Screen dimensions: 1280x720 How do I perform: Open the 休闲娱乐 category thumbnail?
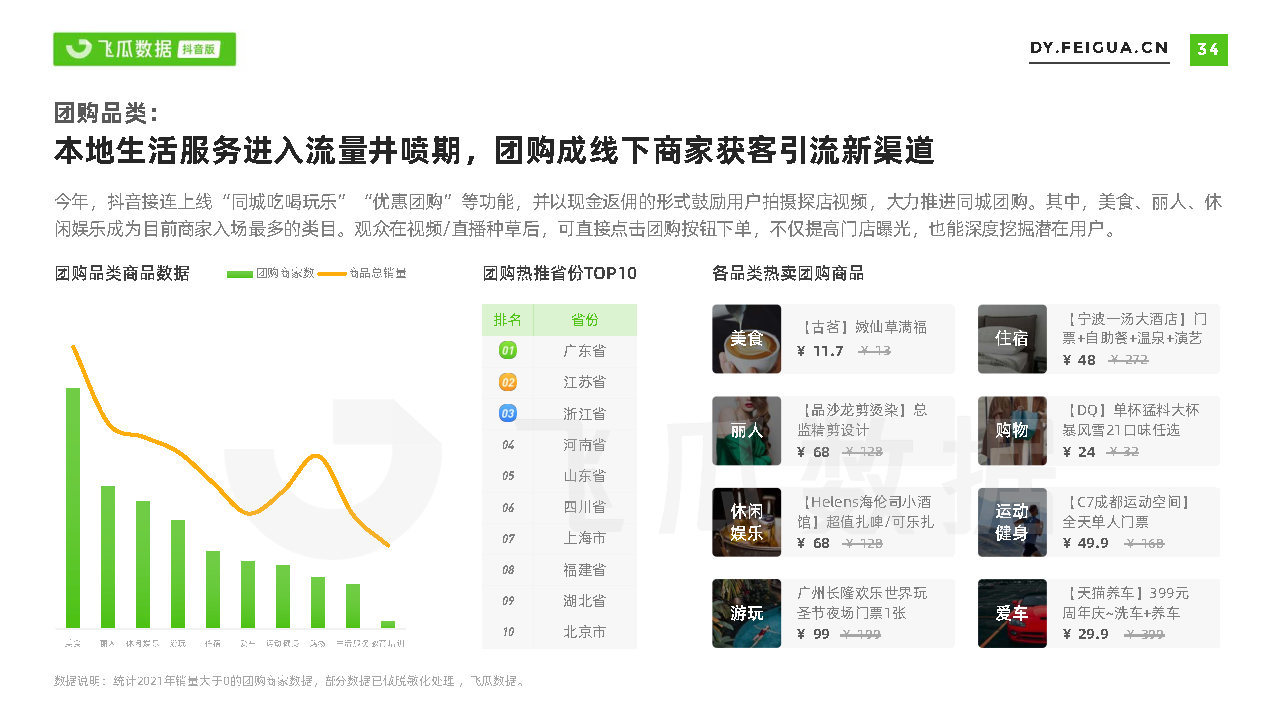(746, 522)
